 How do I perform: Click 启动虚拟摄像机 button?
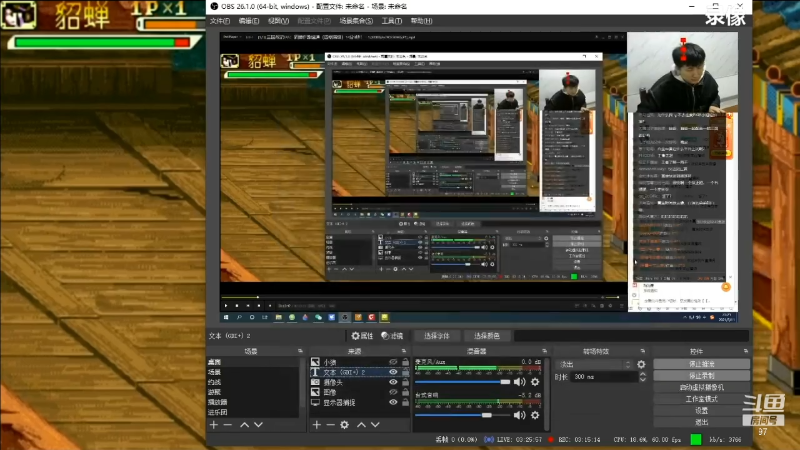pos(702,387)
